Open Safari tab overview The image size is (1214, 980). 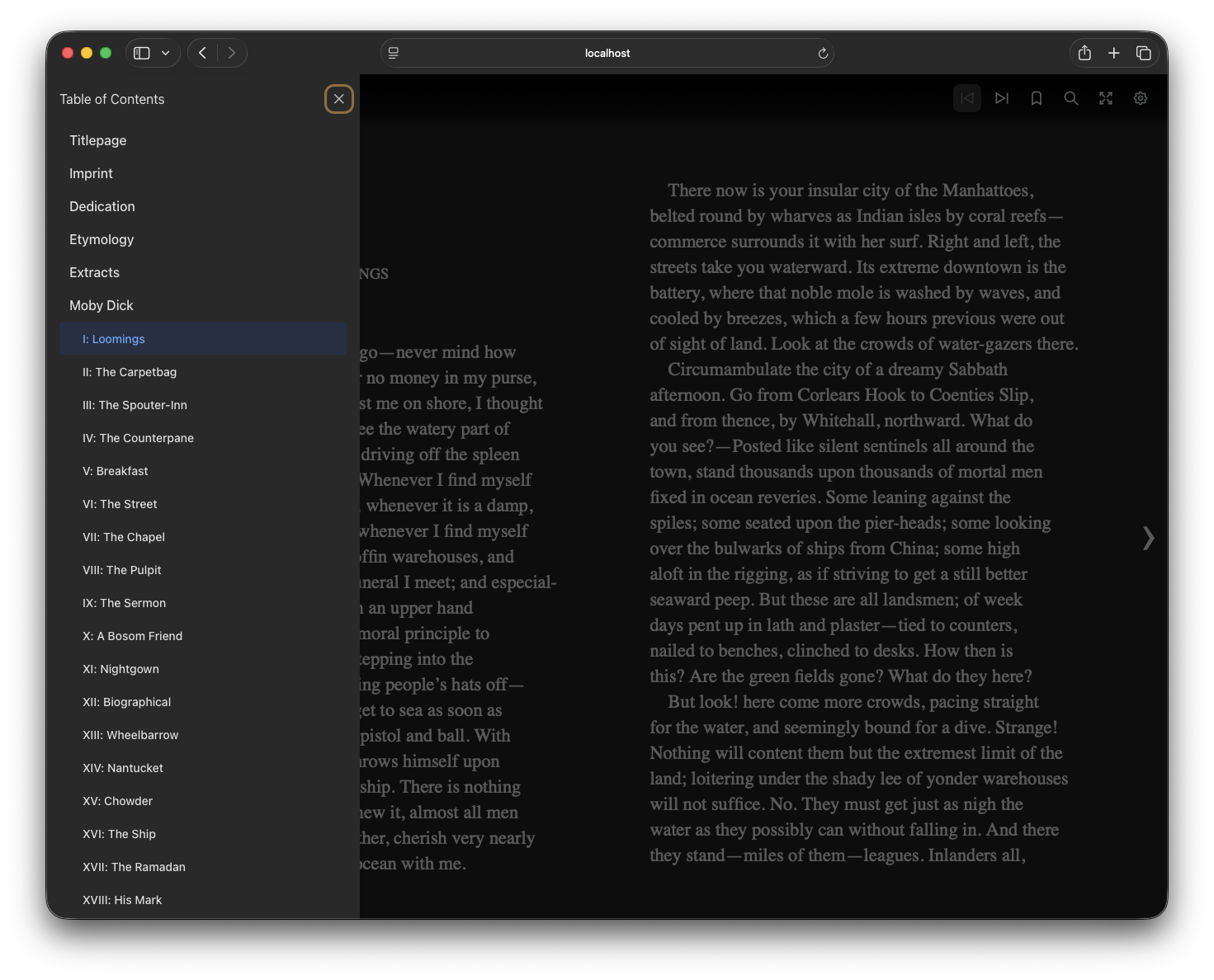pyautogui.click(x=1144, y=52)
